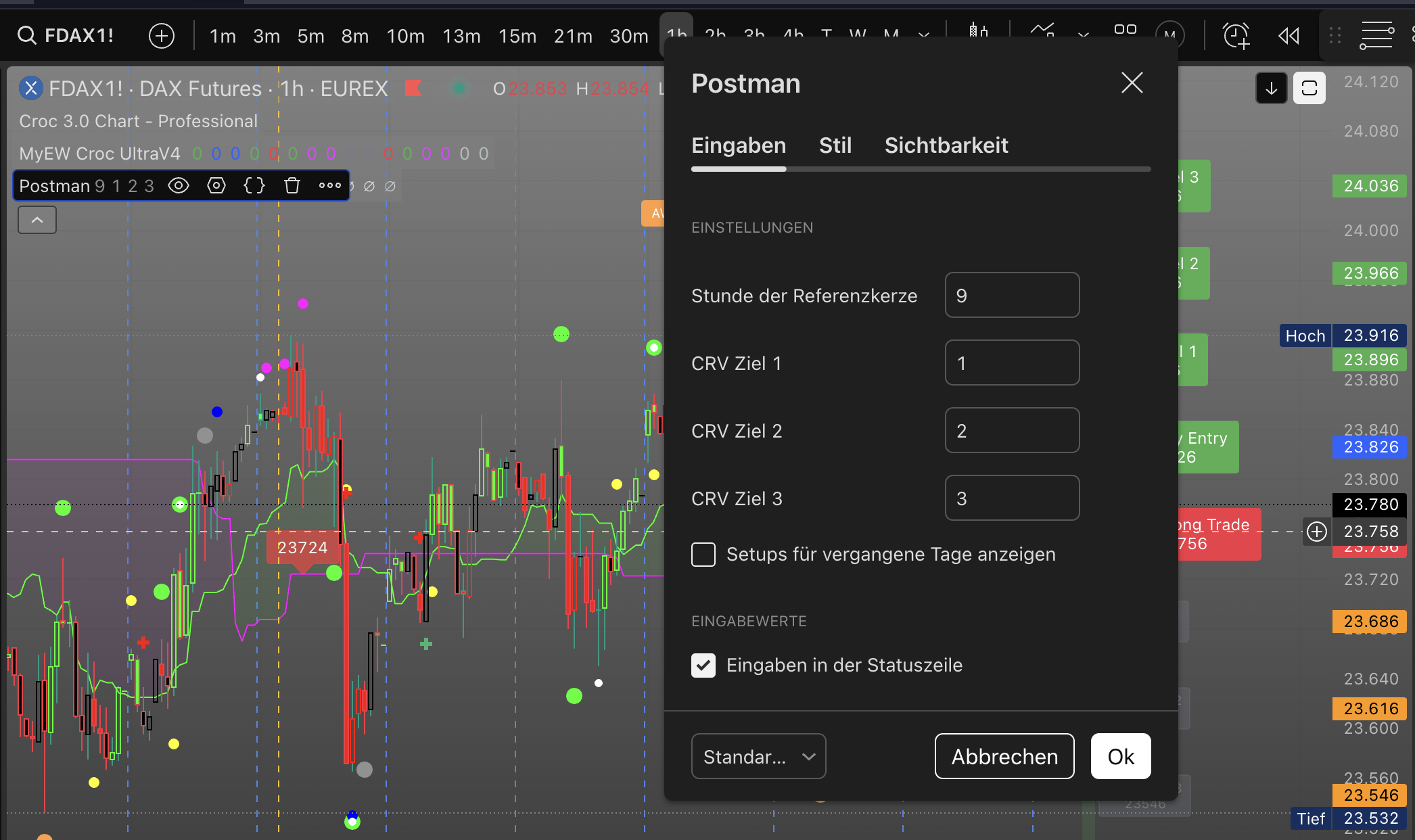Open the layout grid selector icon
Screen dimensions: 1415x840
1125,30
